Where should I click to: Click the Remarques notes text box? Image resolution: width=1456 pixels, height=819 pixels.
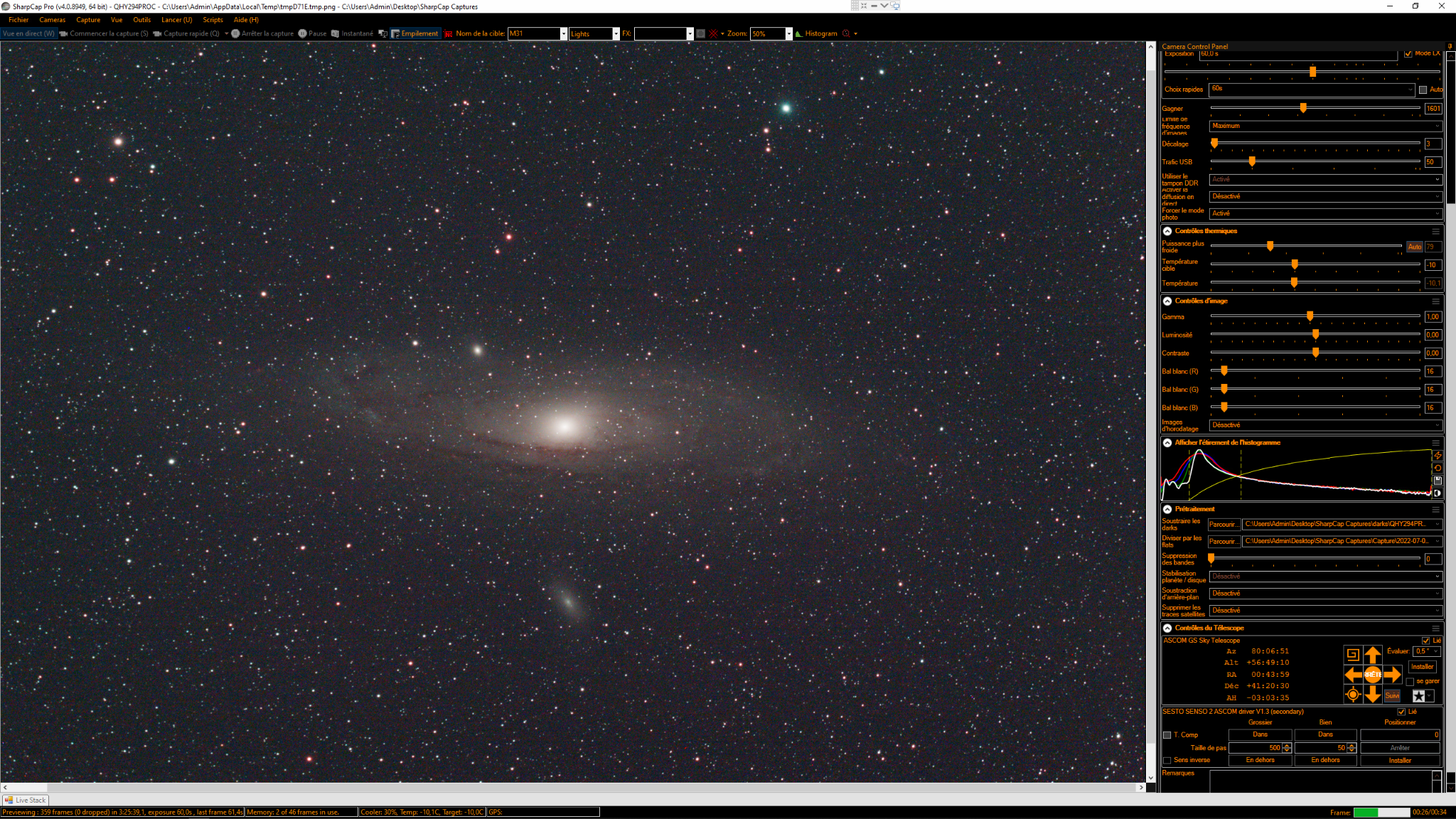coord(1325,781)
